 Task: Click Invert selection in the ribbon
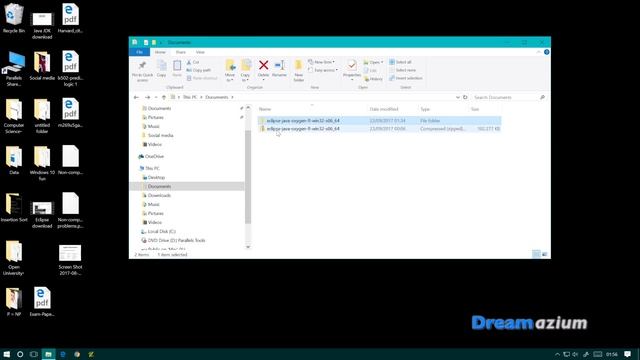coord(406,78)
